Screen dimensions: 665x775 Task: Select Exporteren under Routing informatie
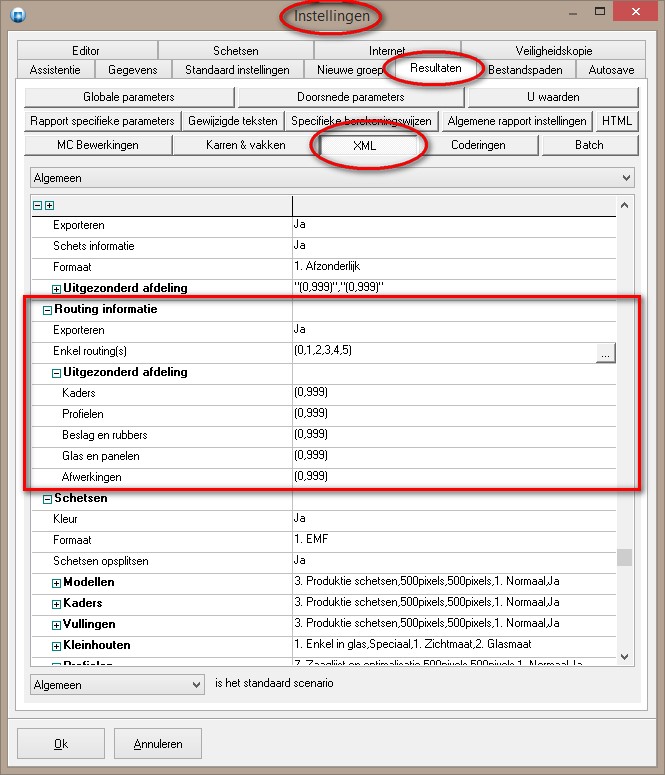[x=324, y=330]
